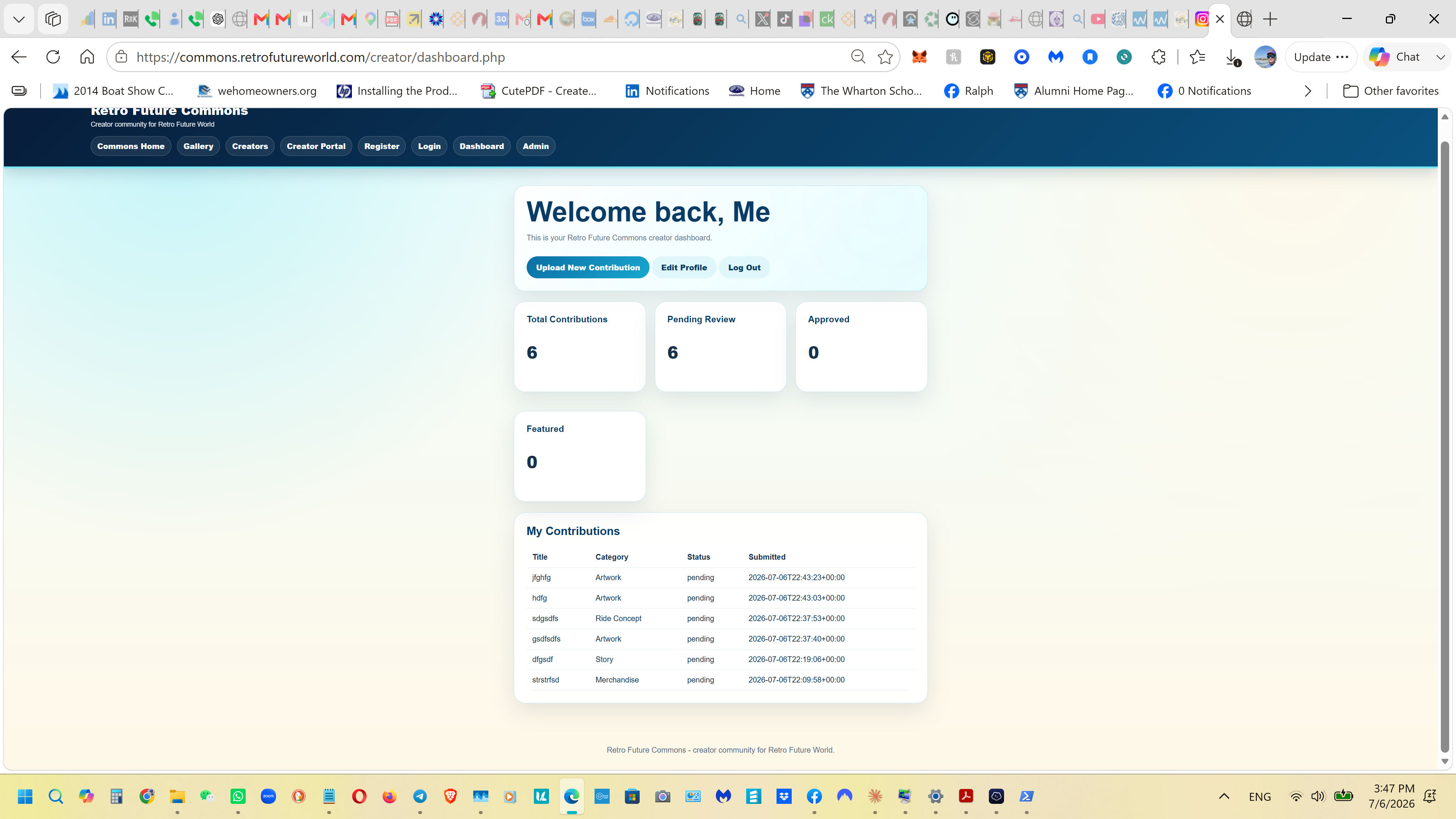The width and height of the screenshot is (1456, 819).
Task: Show more bookmarks with the chevron
Action: pos(1307,91)
